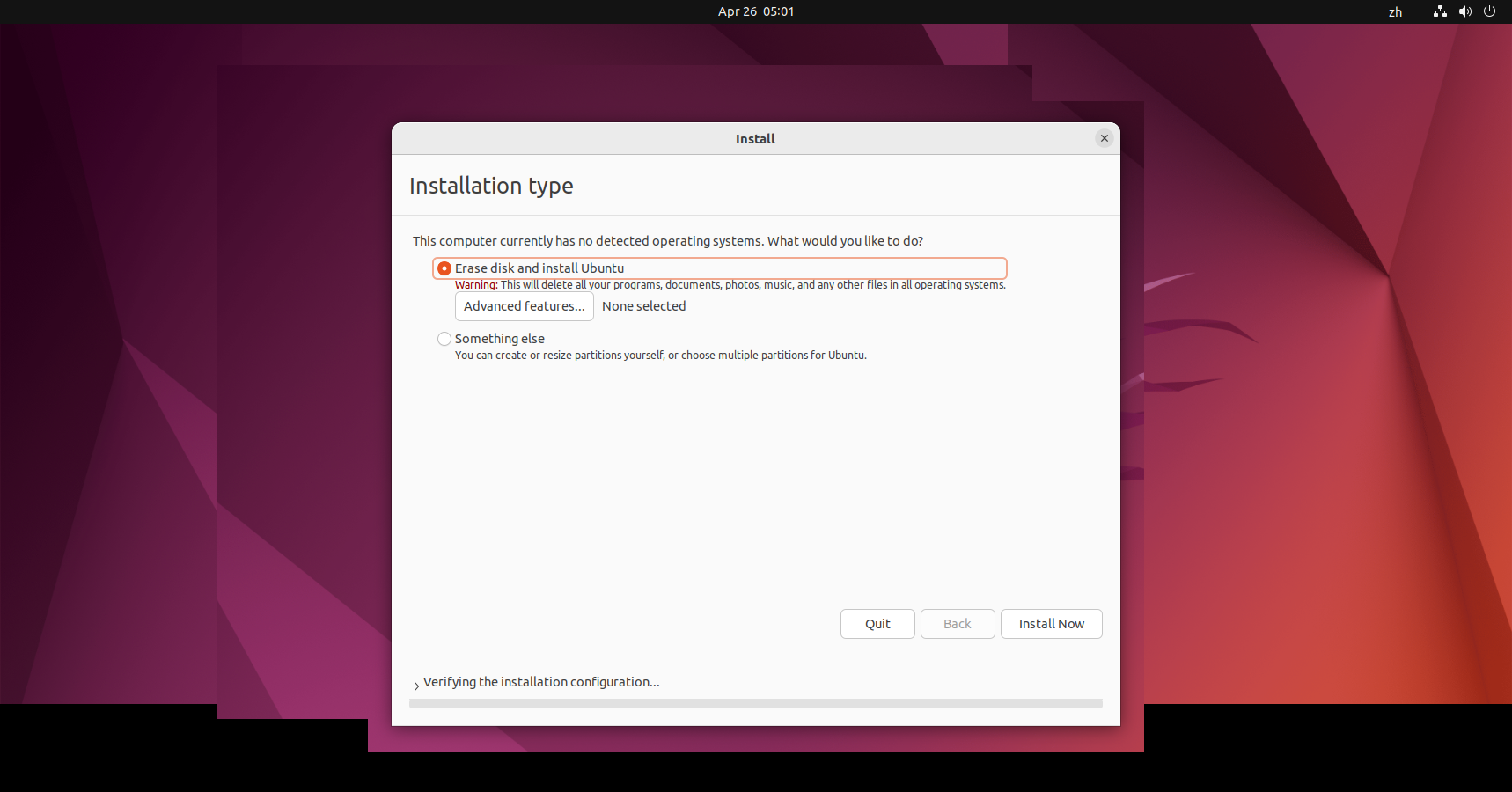Open the Apr 26 05:01 clock menu
Viewport: 1512px width, 792px height.
point(756,11)
